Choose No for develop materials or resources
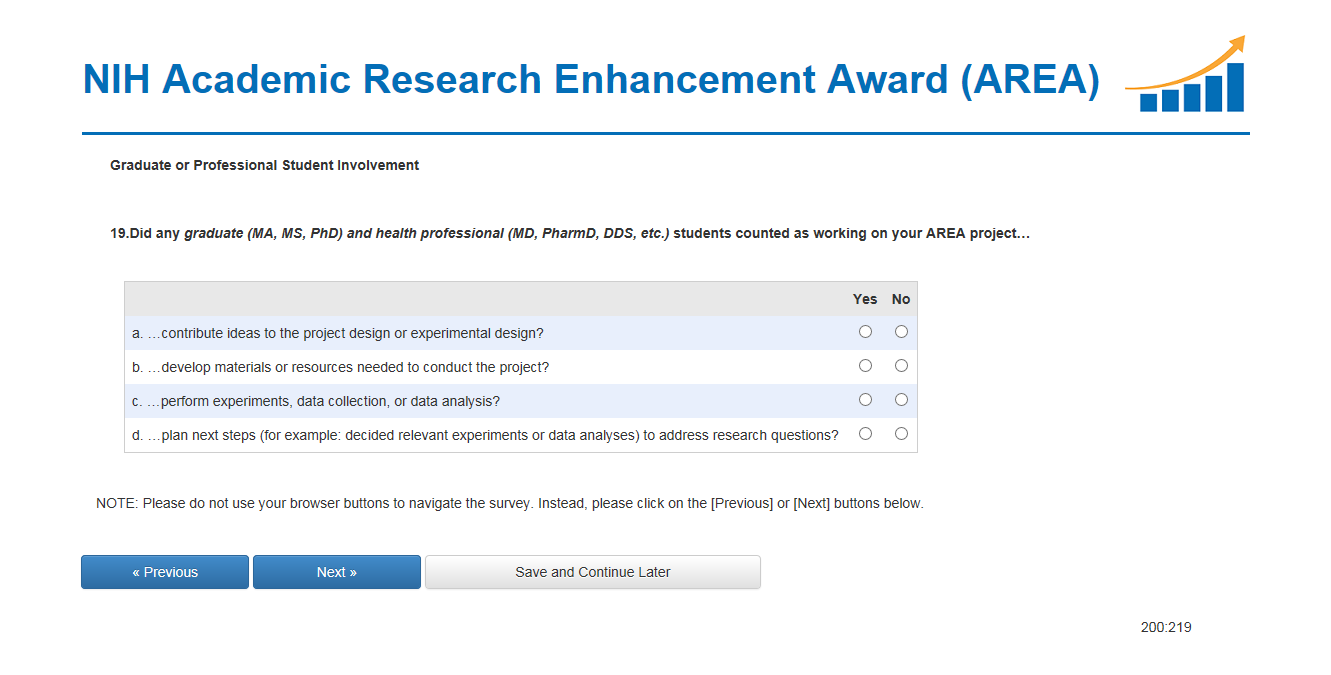This screenshot has width=1331, height=675. 901,366
